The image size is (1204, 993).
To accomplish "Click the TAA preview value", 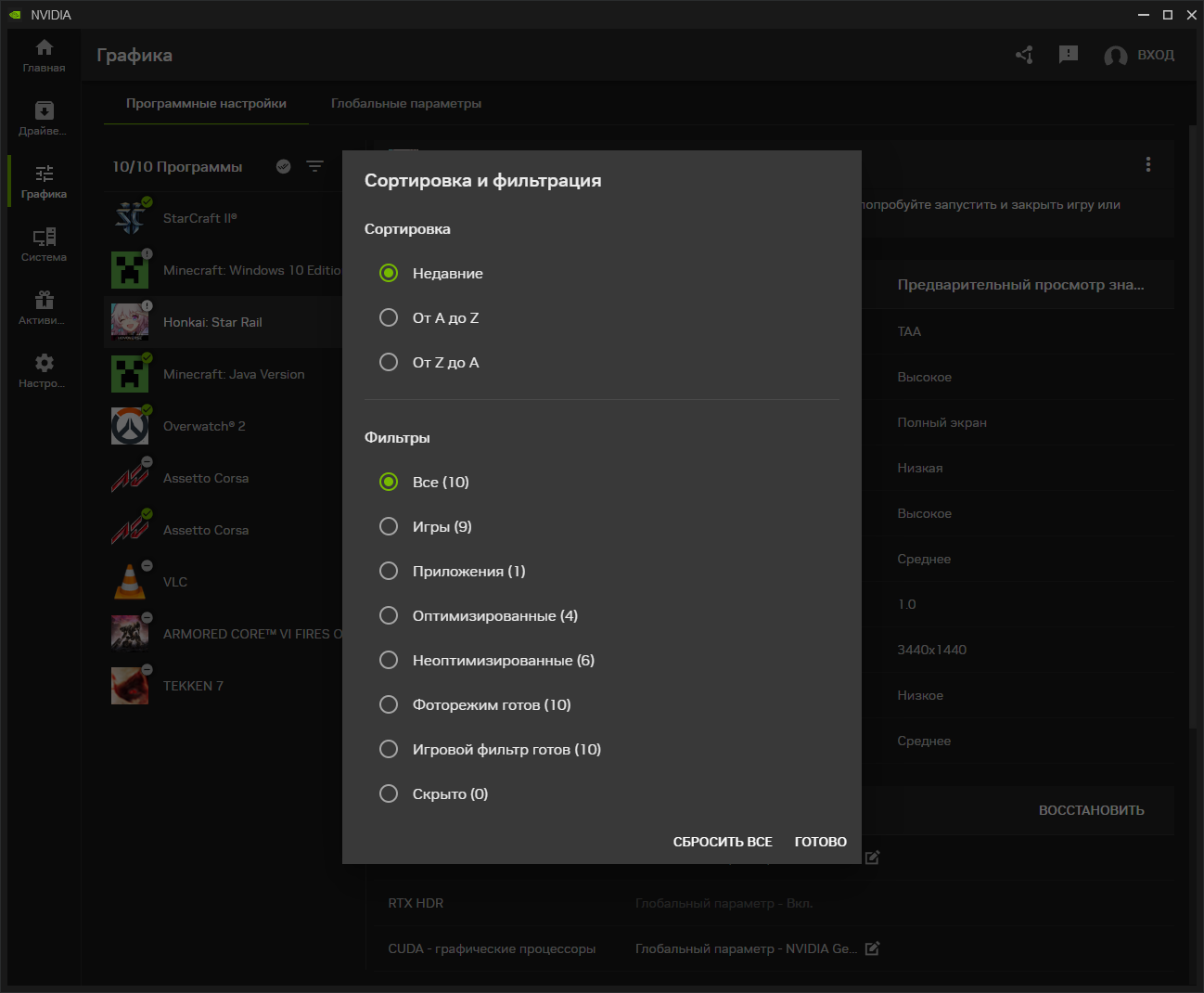I will [x=909, y=331].
